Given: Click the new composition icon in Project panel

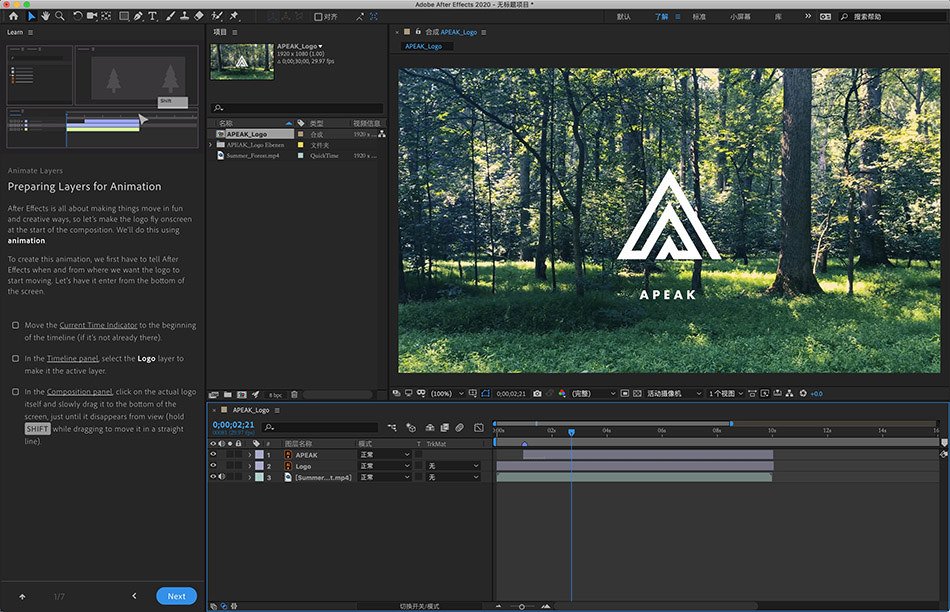Looking at the screenshot, I should tap(242, 394).
